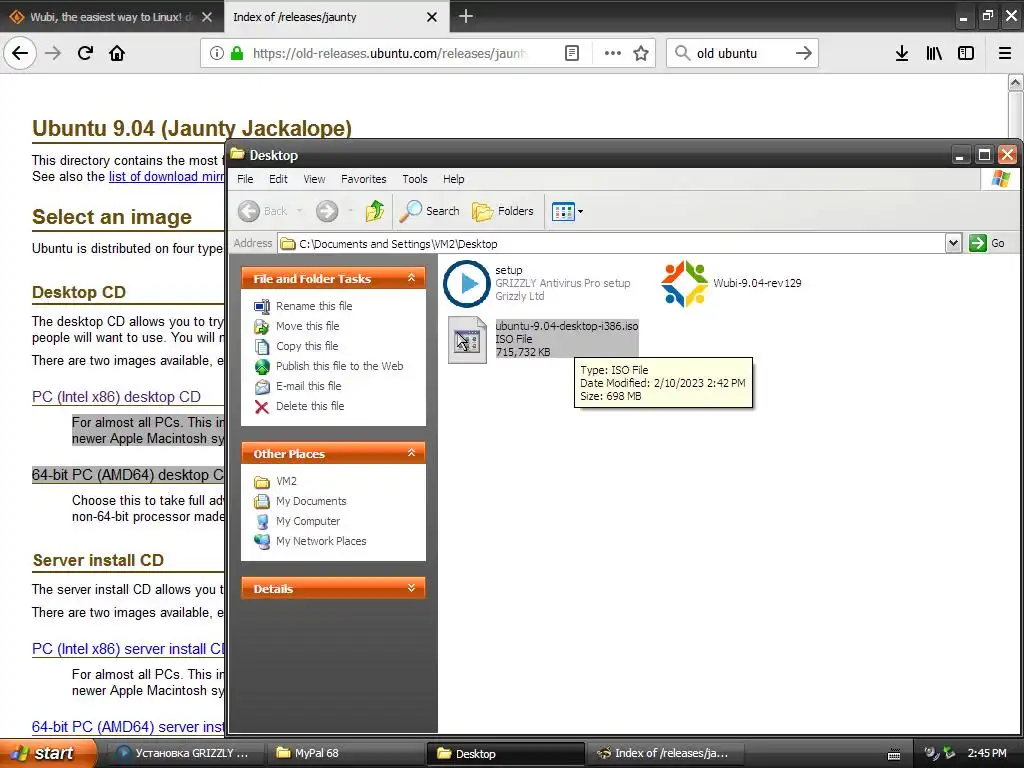Open a new browser tab
The height and width of the screenshot is (768, 1024).
click(466, 16)
